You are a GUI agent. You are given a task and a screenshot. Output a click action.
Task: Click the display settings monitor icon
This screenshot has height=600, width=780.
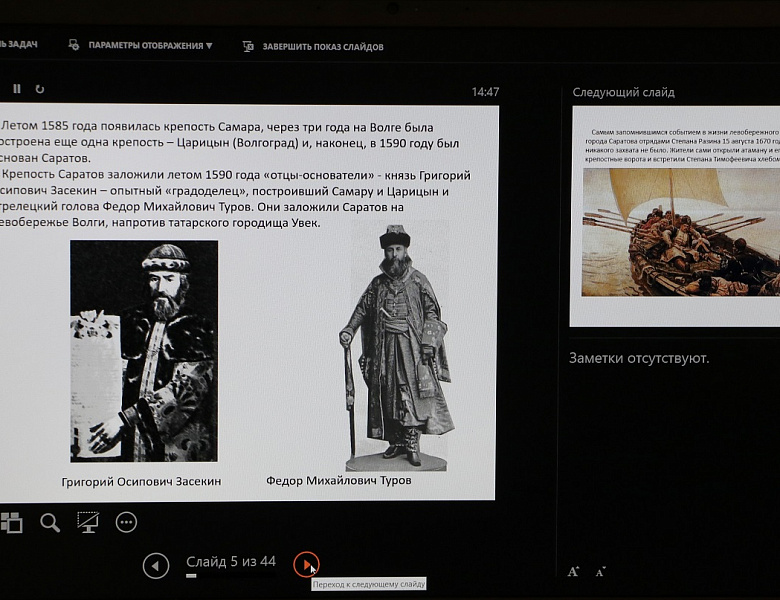point(74,45)
